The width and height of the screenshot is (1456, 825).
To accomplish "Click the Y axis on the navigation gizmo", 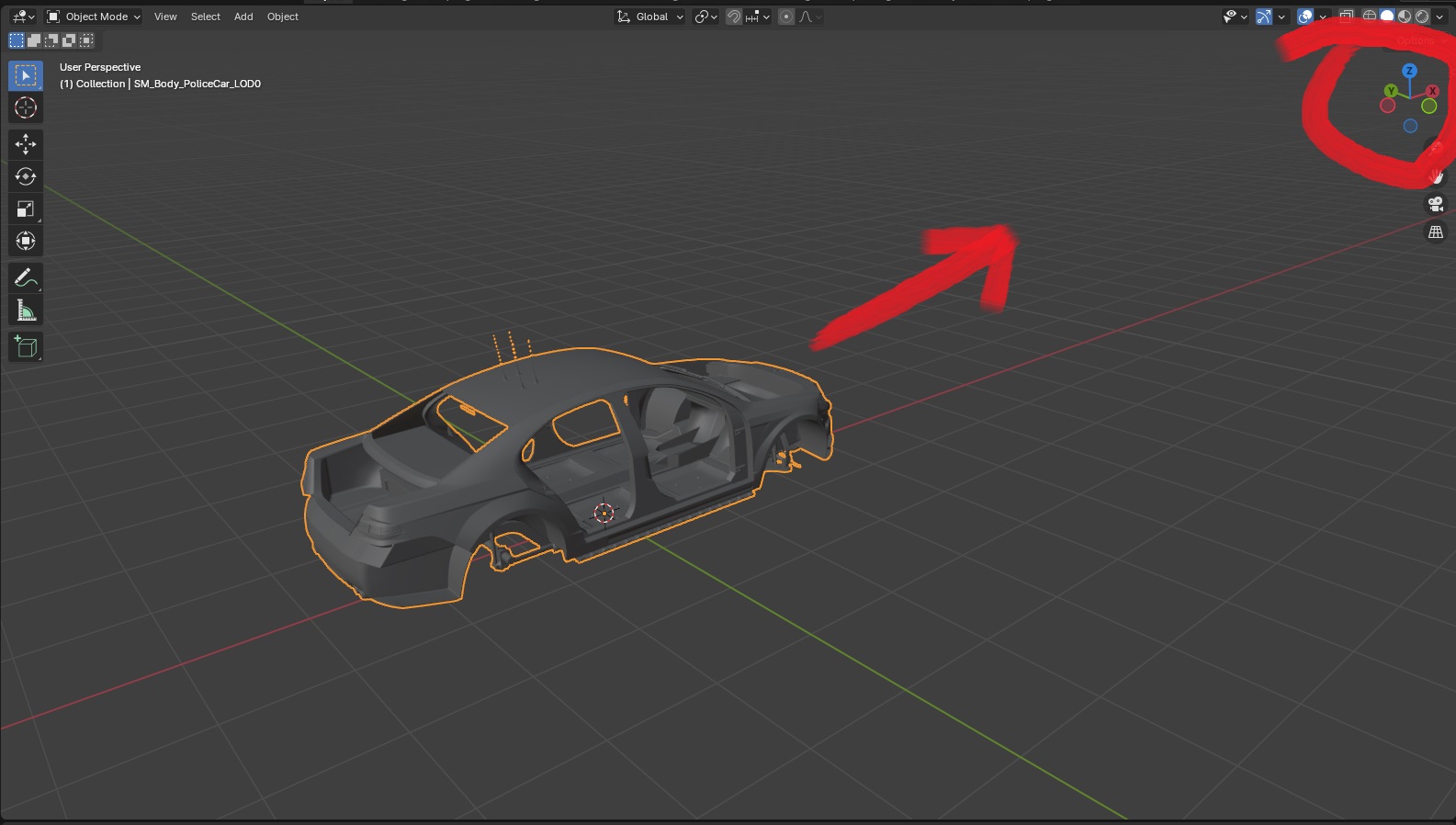I will click(1391, 90).
